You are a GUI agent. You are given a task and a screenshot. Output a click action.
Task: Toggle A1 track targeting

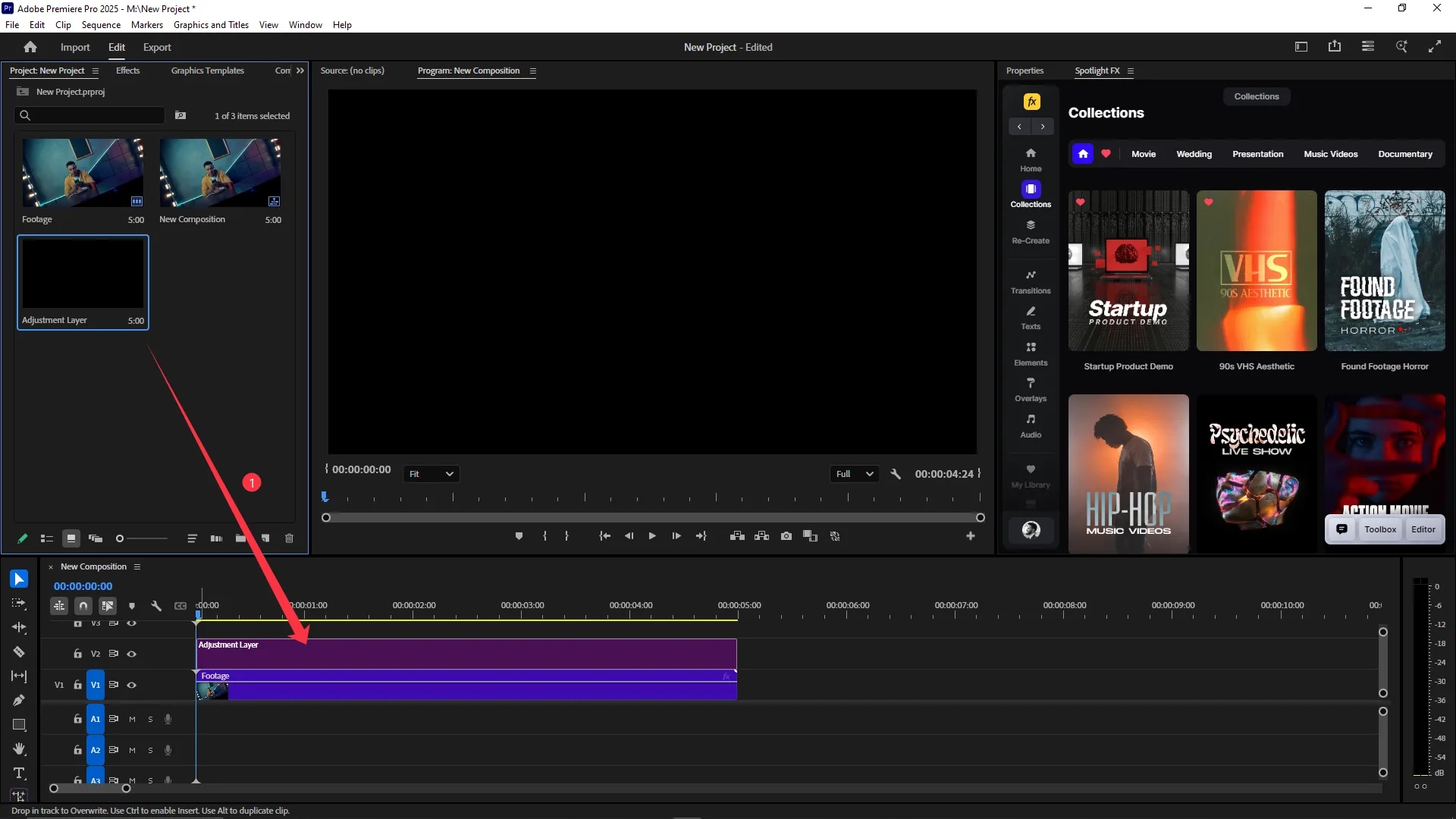point(96,719)
